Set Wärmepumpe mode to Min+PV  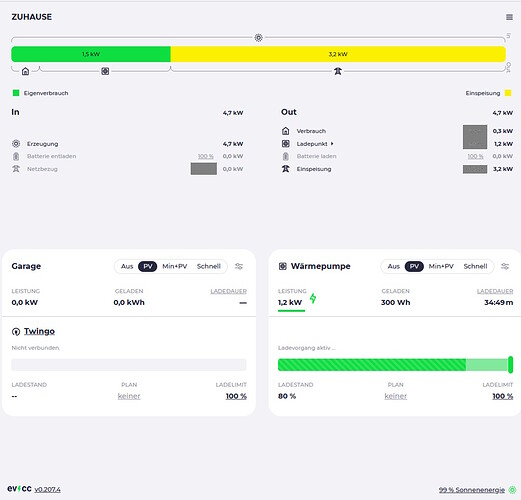click(x=441, y=266)
